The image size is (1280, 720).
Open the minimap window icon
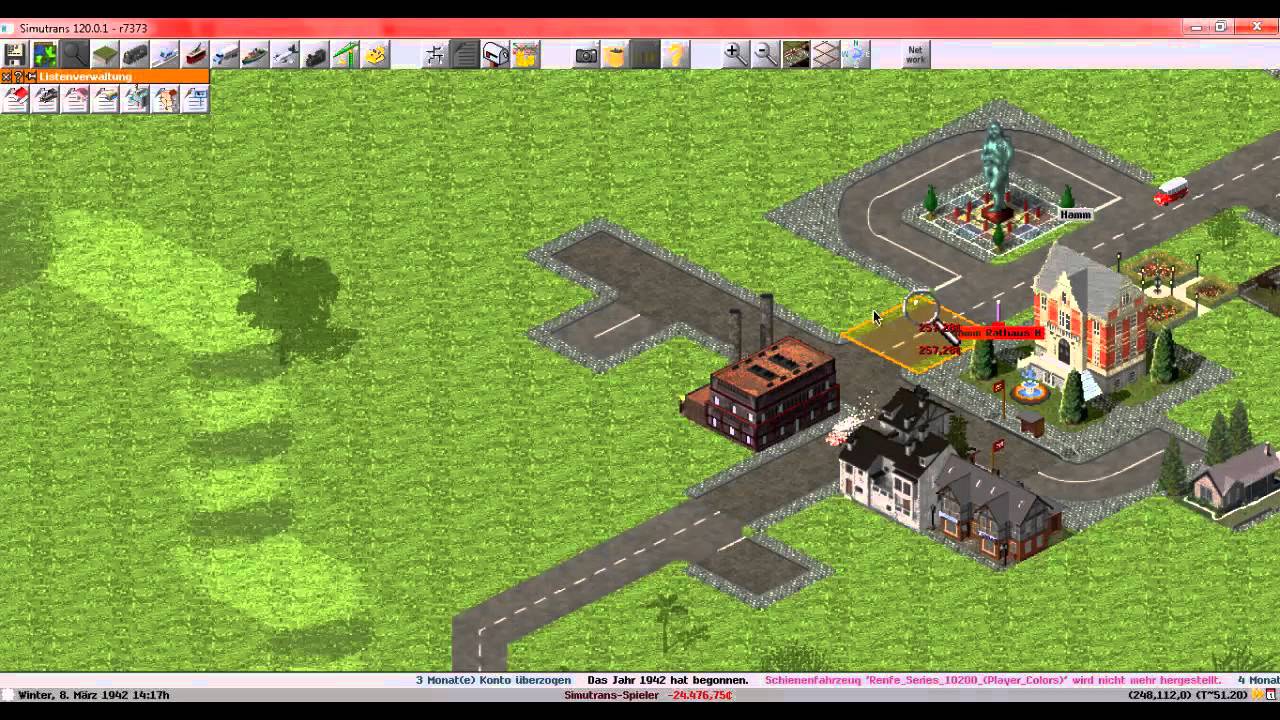coord(45,54)
